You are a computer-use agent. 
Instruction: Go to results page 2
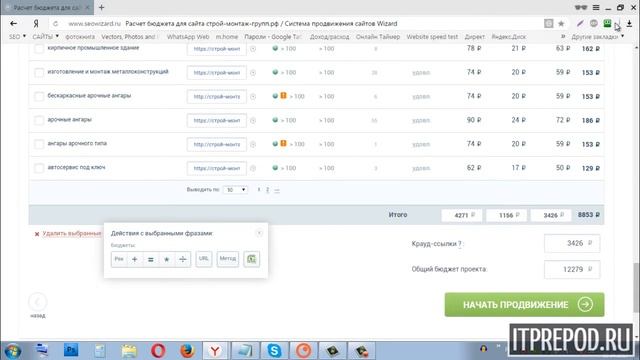coord(267,190)
